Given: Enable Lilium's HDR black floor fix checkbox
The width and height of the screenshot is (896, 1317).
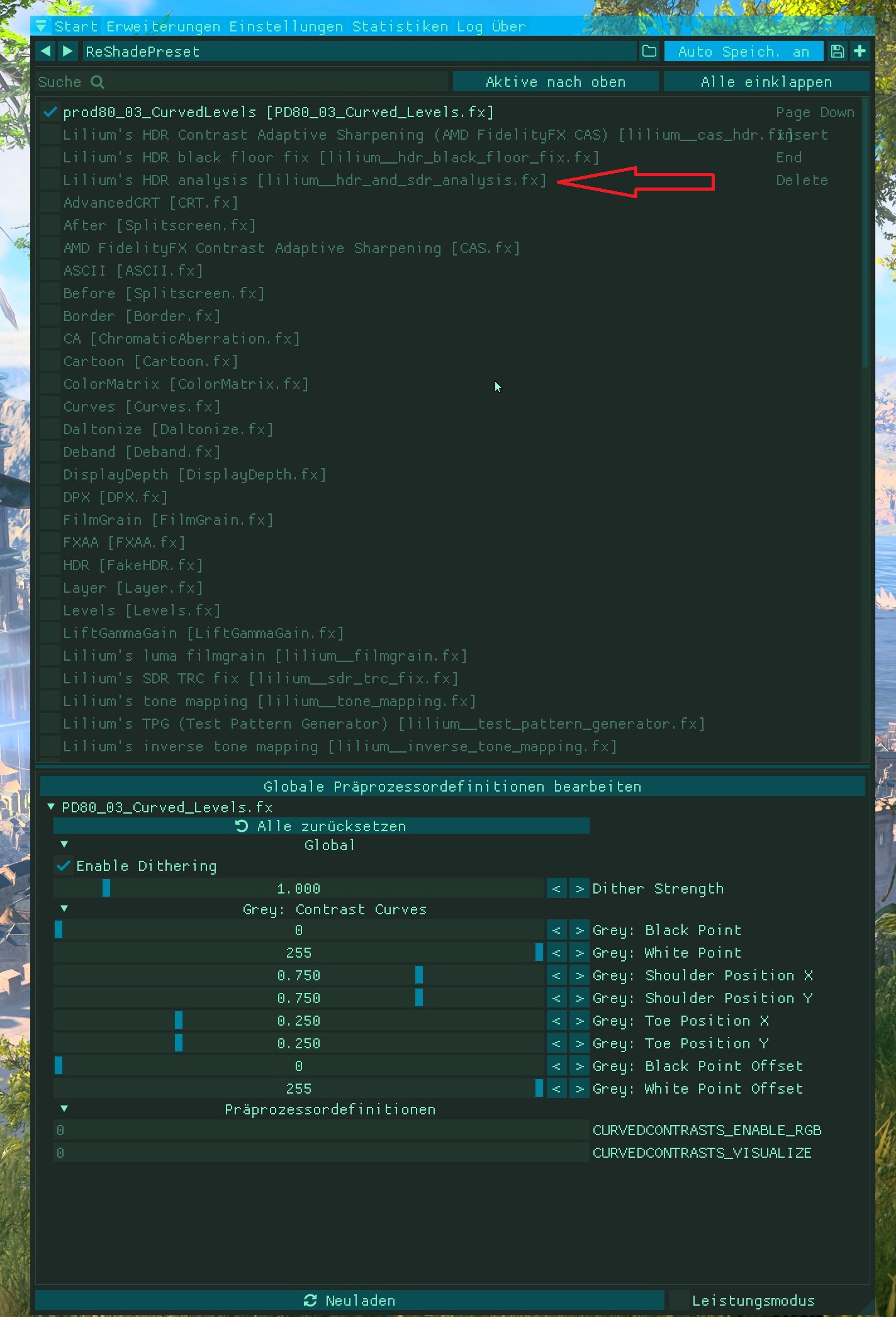Looking at the screenshot, I should click(50, 157).
